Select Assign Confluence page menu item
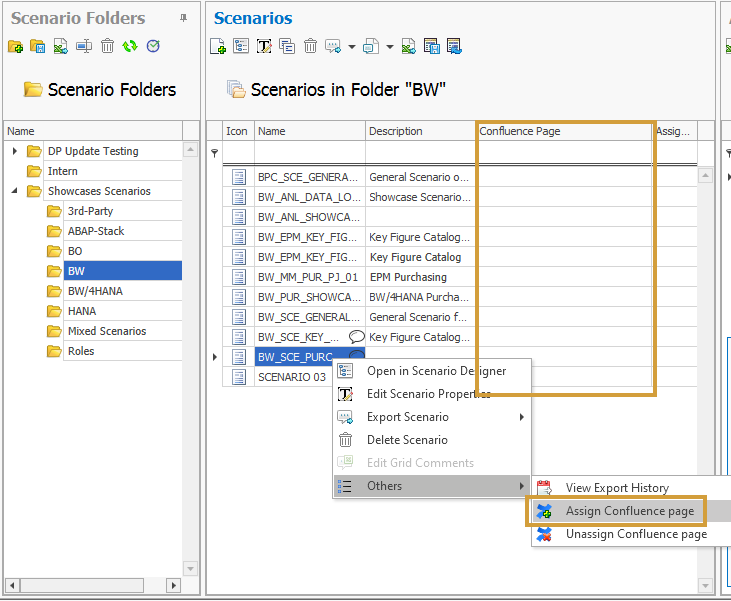731x601 pixels. tap(629, 511)
